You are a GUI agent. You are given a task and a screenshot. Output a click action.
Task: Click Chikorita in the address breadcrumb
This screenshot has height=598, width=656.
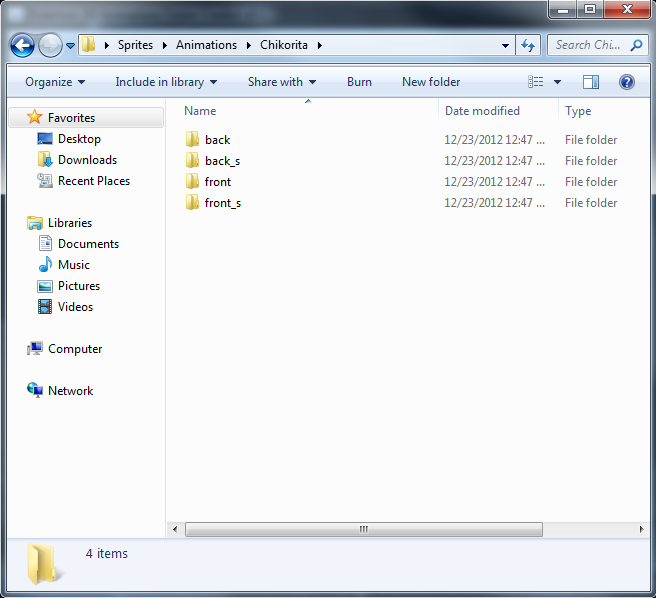click(x=284, y=45)
